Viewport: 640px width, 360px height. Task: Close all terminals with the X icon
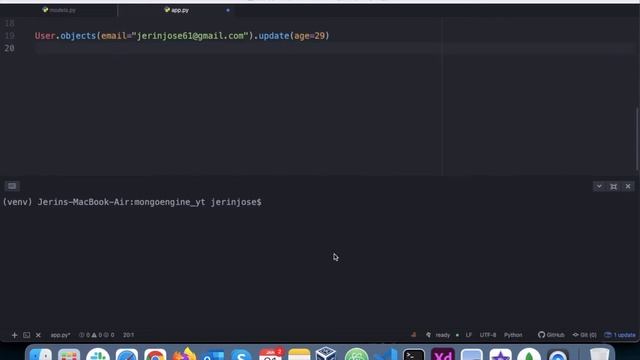pos(38,335)
